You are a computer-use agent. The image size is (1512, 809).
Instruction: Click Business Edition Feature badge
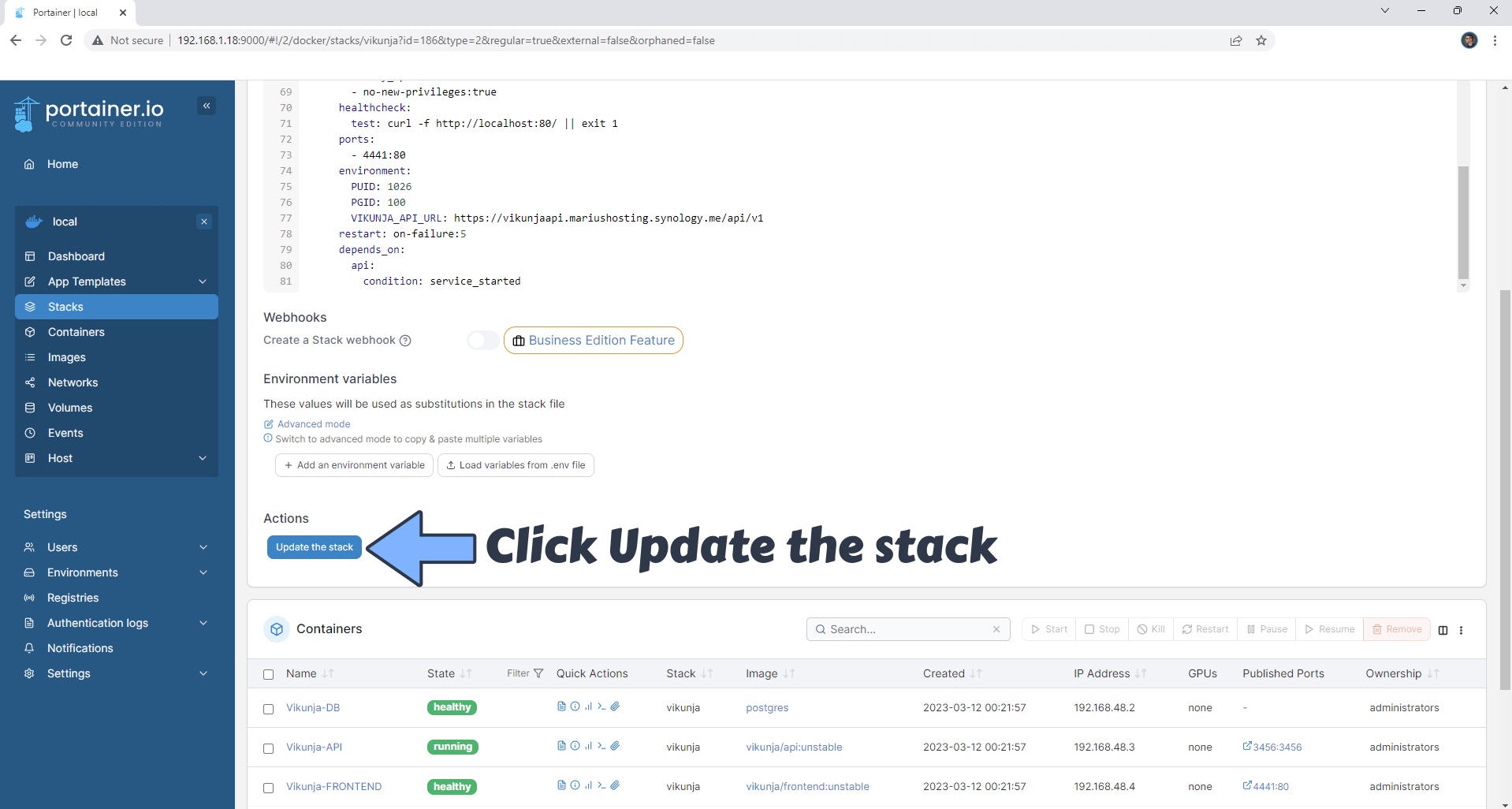(x=593, y=341)
